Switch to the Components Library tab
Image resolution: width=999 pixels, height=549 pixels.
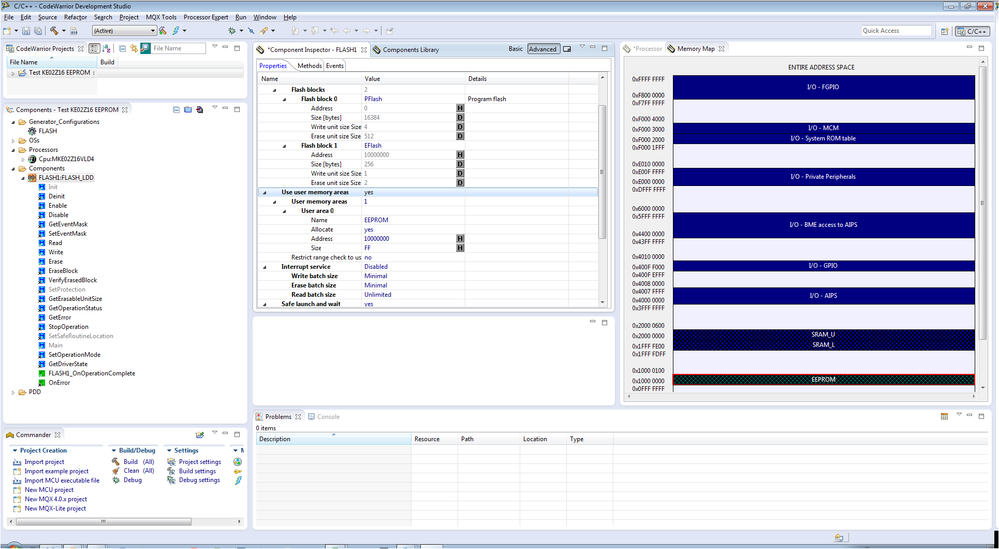(406, 49)
